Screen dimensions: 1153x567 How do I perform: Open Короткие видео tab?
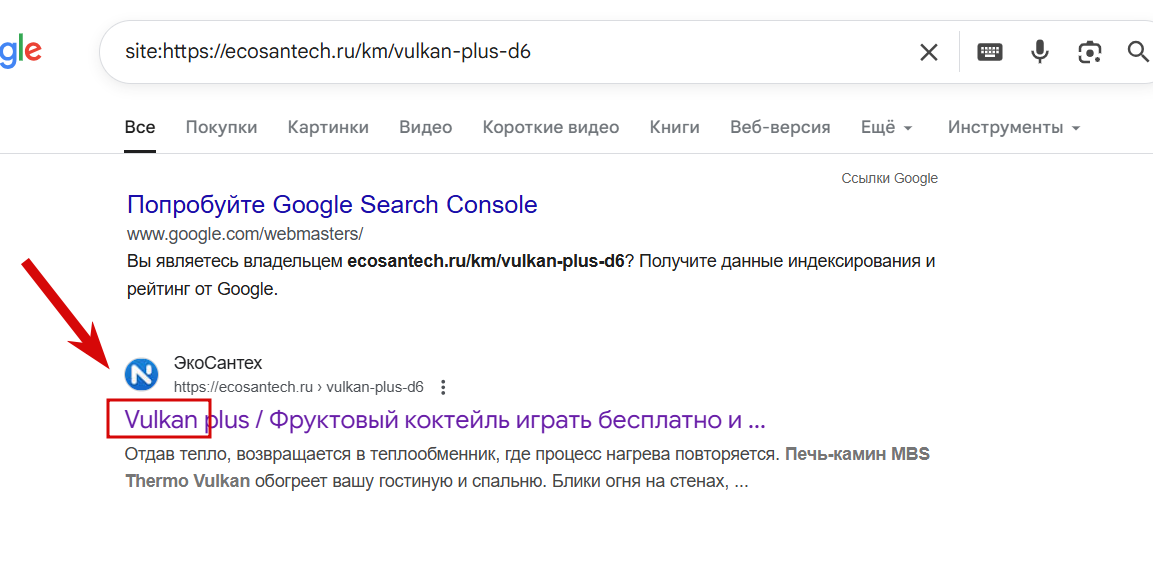click(551, 127)
